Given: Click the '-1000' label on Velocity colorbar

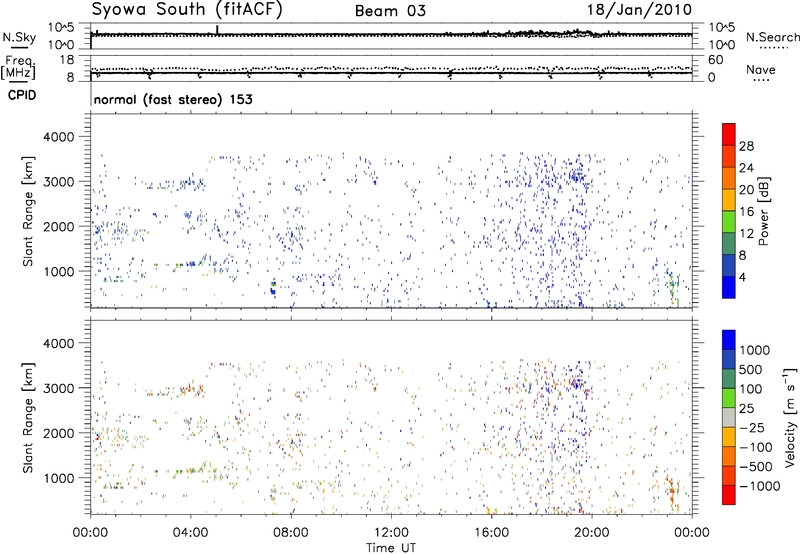Looking at the screenshot, I should (760, 486).
